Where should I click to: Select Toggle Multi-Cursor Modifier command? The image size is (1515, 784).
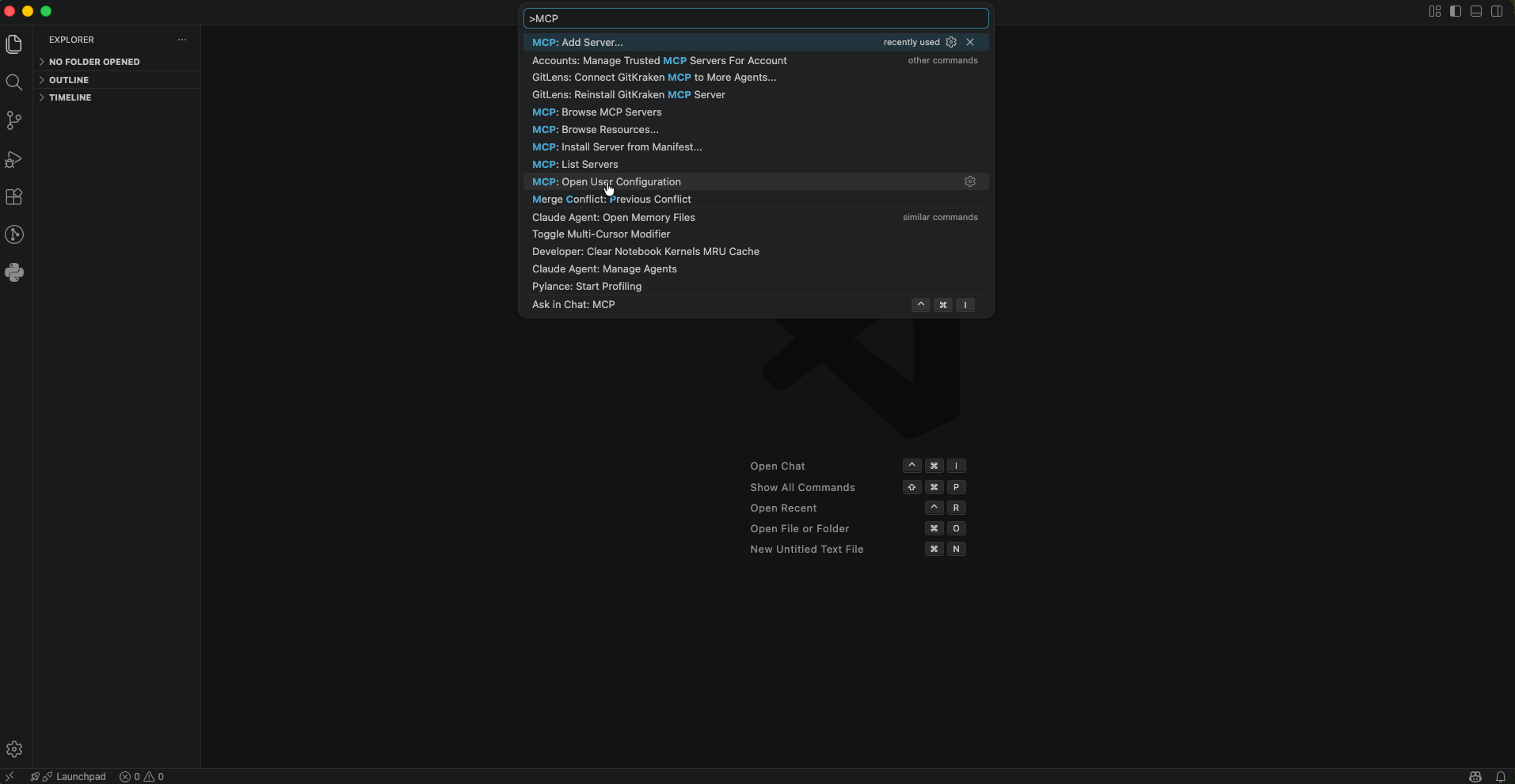point(756,234)
